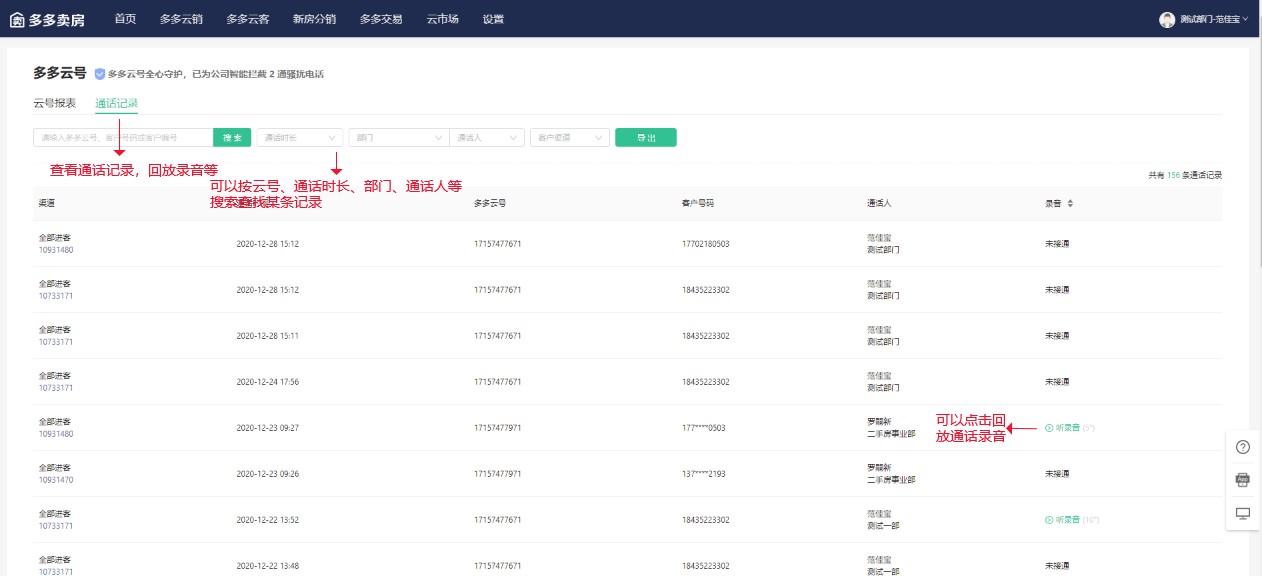Viewport: 1262px width, 576px height.
Task: Select the 通话记录 tab
Action: tap(116, 103)
